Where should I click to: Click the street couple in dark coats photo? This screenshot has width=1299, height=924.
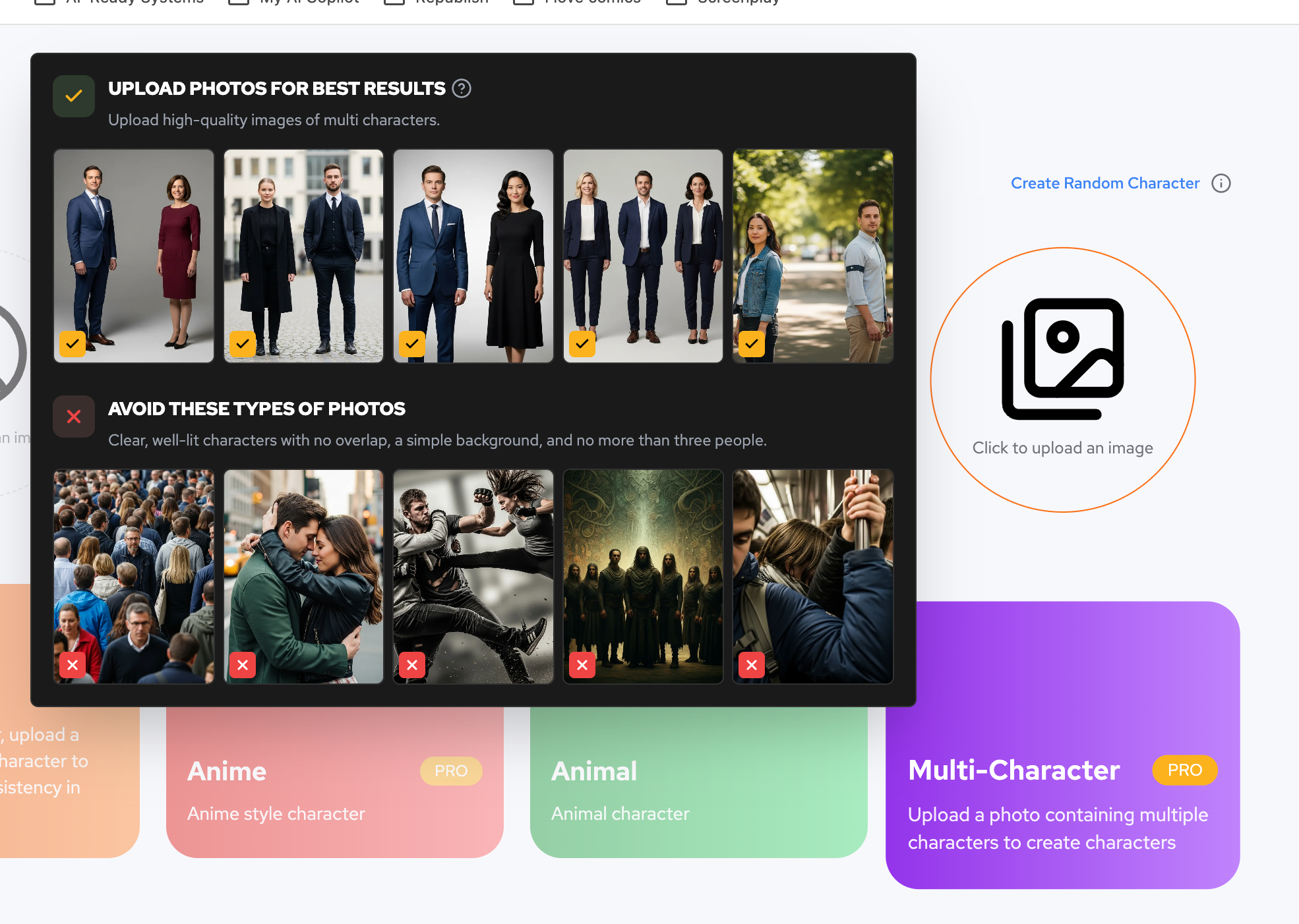tap(303, 256)
